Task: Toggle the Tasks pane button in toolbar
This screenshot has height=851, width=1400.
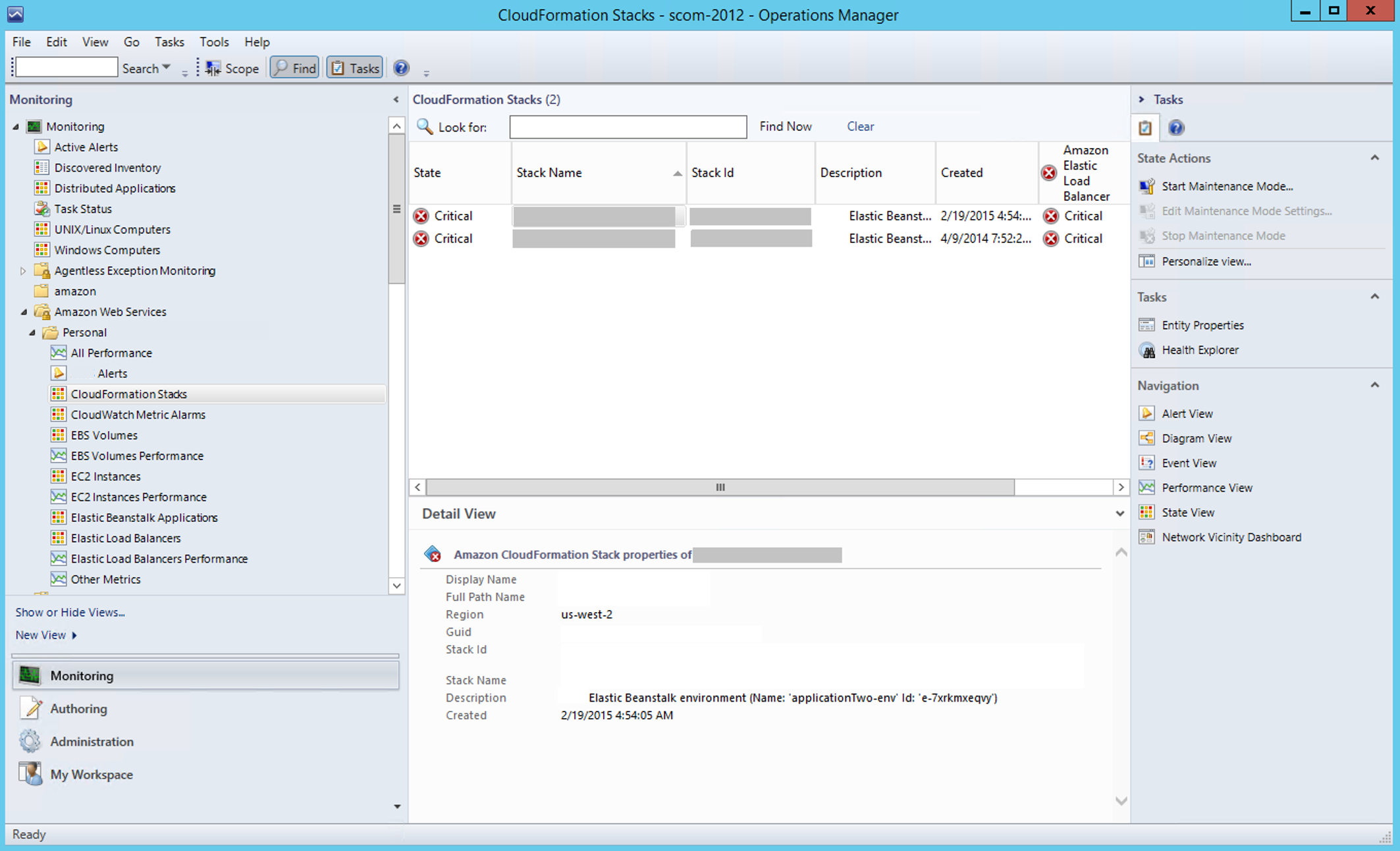Action: (355, 68)
